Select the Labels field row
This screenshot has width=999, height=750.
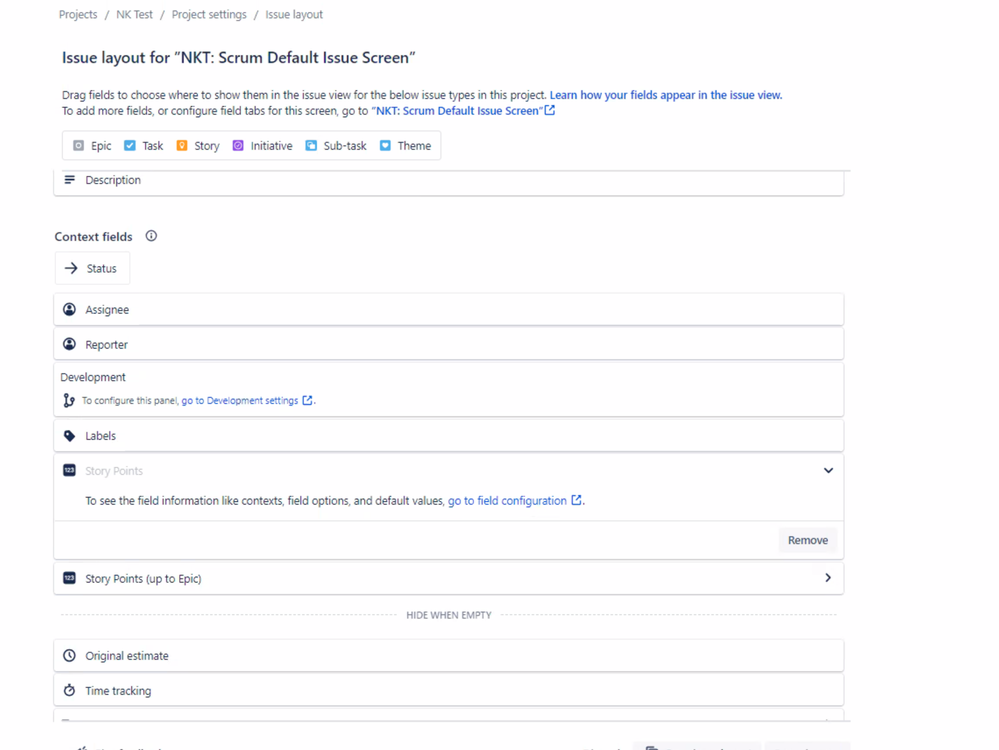click(x=449, y=436)
